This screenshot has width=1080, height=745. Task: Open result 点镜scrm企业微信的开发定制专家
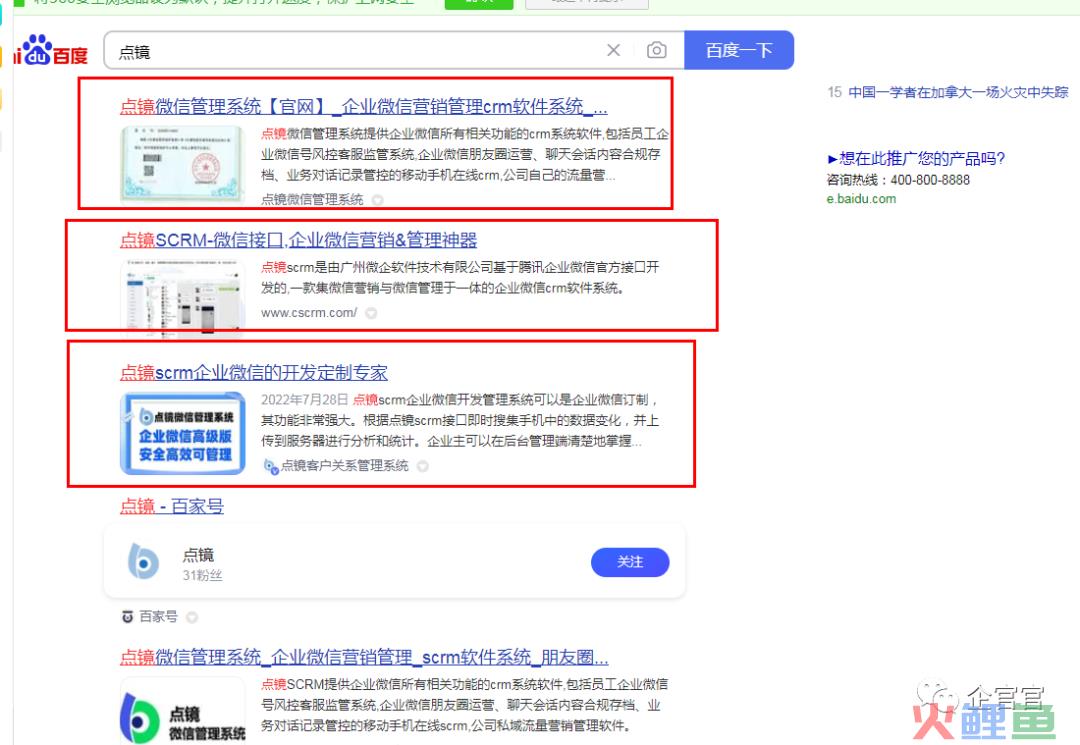click(x=253, y=373)
